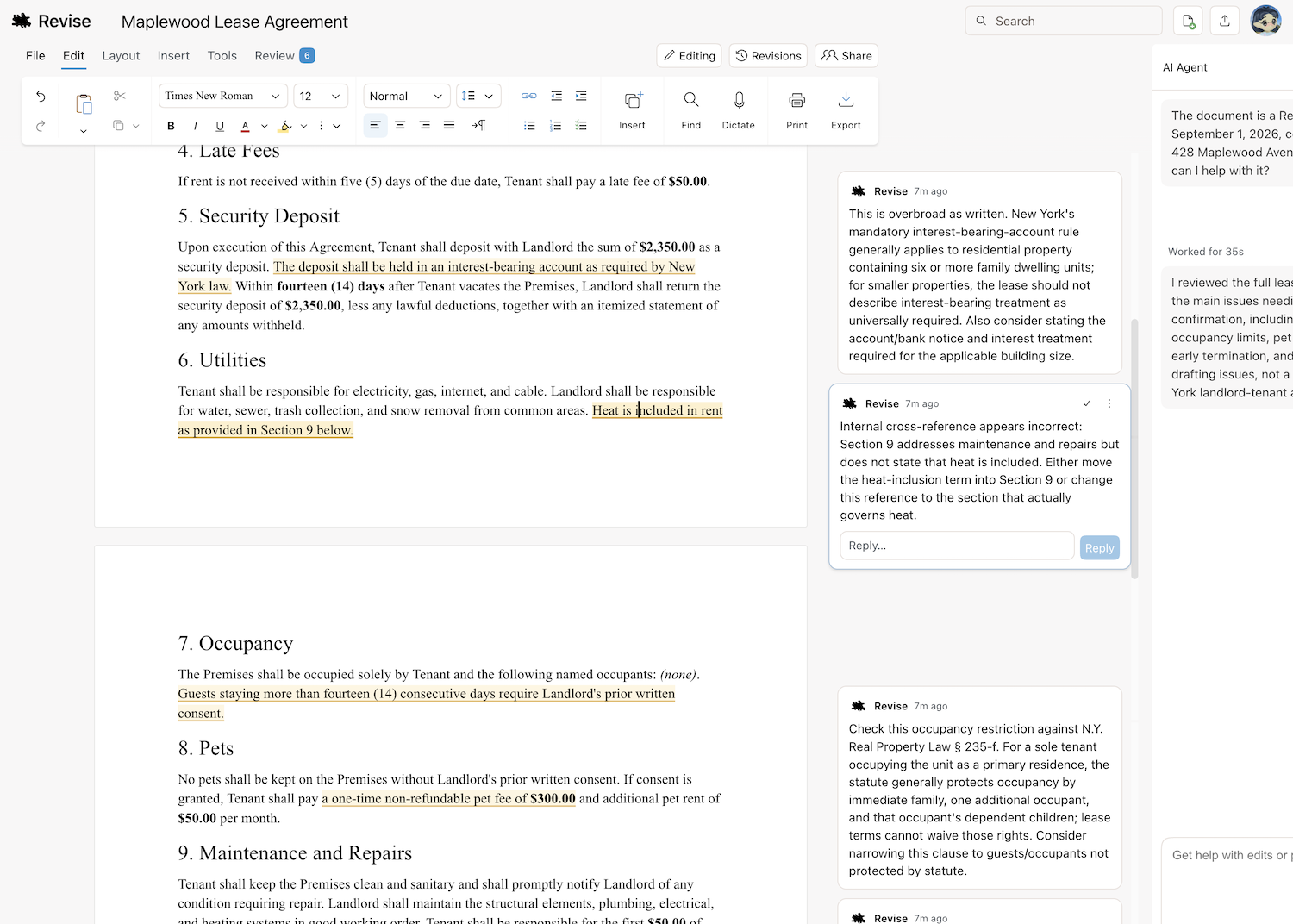1293x924 pixels.
Task: Open the Review menu with 6 badge
Action: [x=284, y=55]
